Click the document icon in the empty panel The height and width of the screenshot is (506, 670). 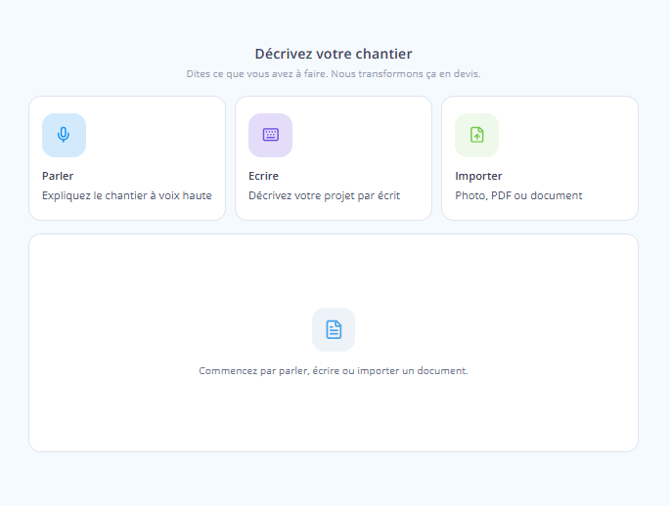333,329
